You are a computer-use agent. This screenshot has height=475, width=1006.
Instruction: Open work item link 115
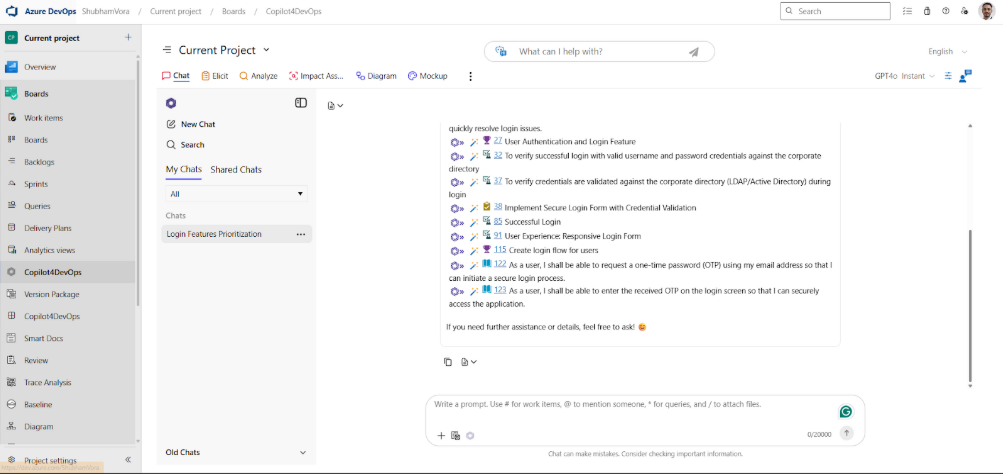(500, 250)
